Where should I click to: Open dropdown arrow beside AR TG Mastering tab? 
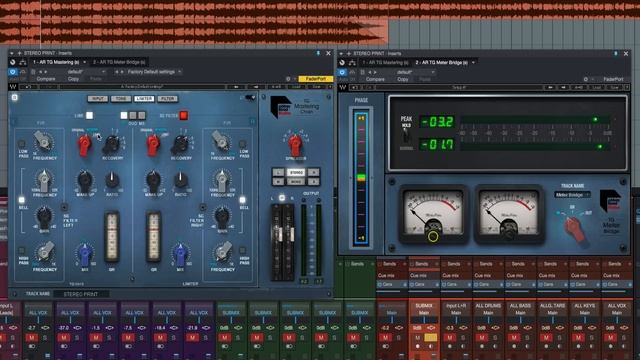click(84, 62)
